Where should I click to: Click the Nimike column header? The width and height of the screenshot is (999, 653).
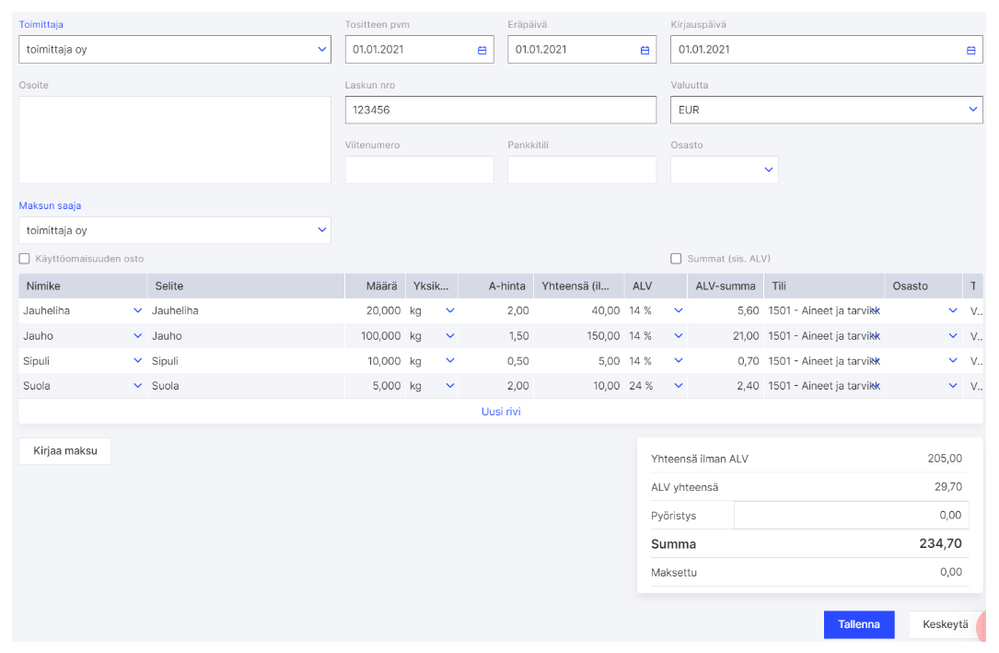tap(44, 286)
